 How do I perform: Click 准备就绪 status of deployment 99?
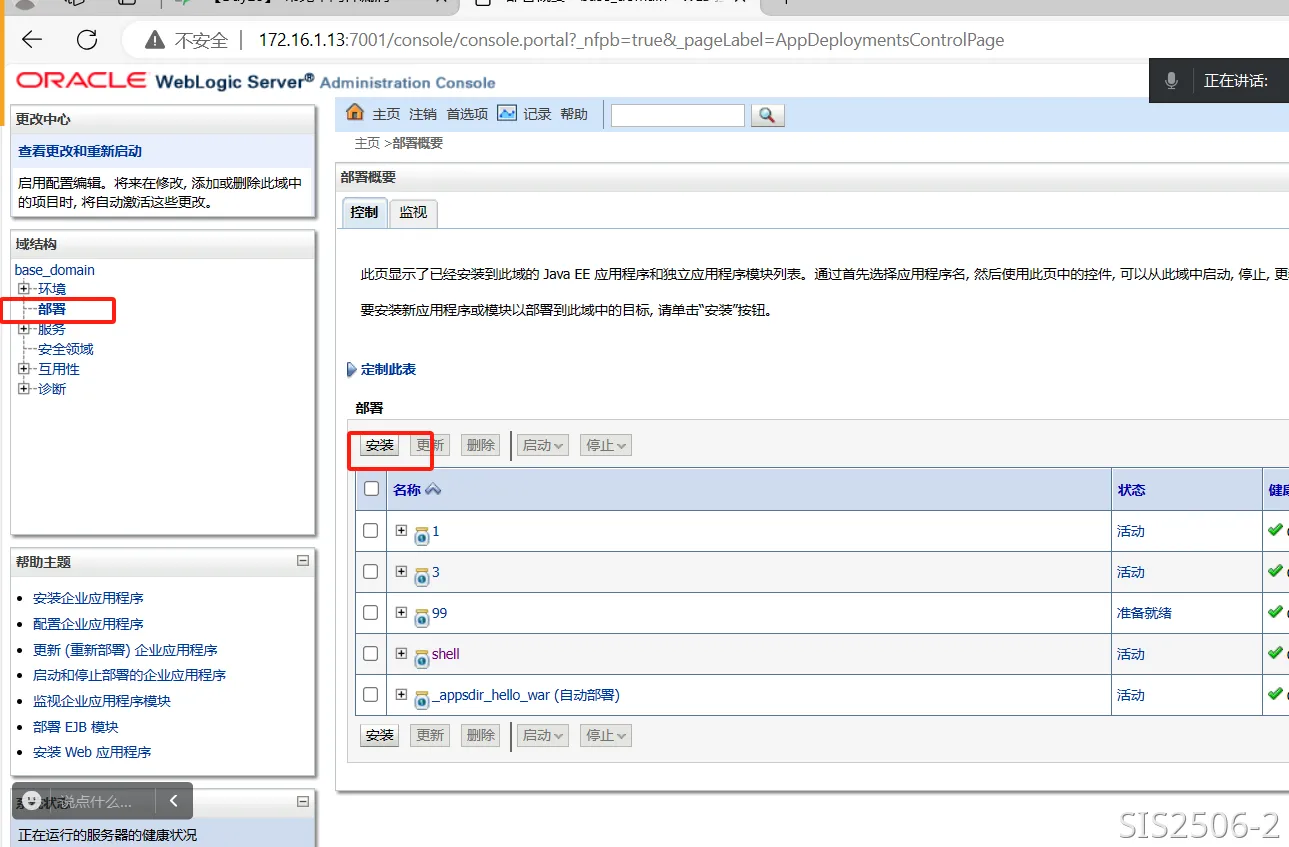coord(1144,613)
